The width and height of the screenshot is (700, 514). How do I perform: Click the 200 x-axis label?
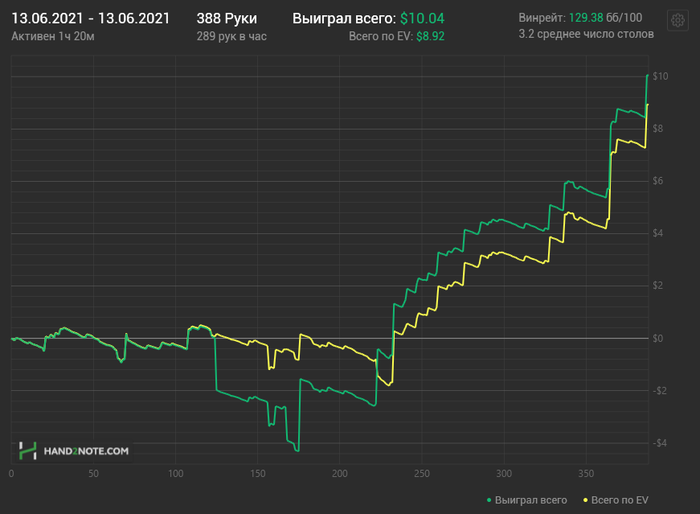tap(340, 473)
